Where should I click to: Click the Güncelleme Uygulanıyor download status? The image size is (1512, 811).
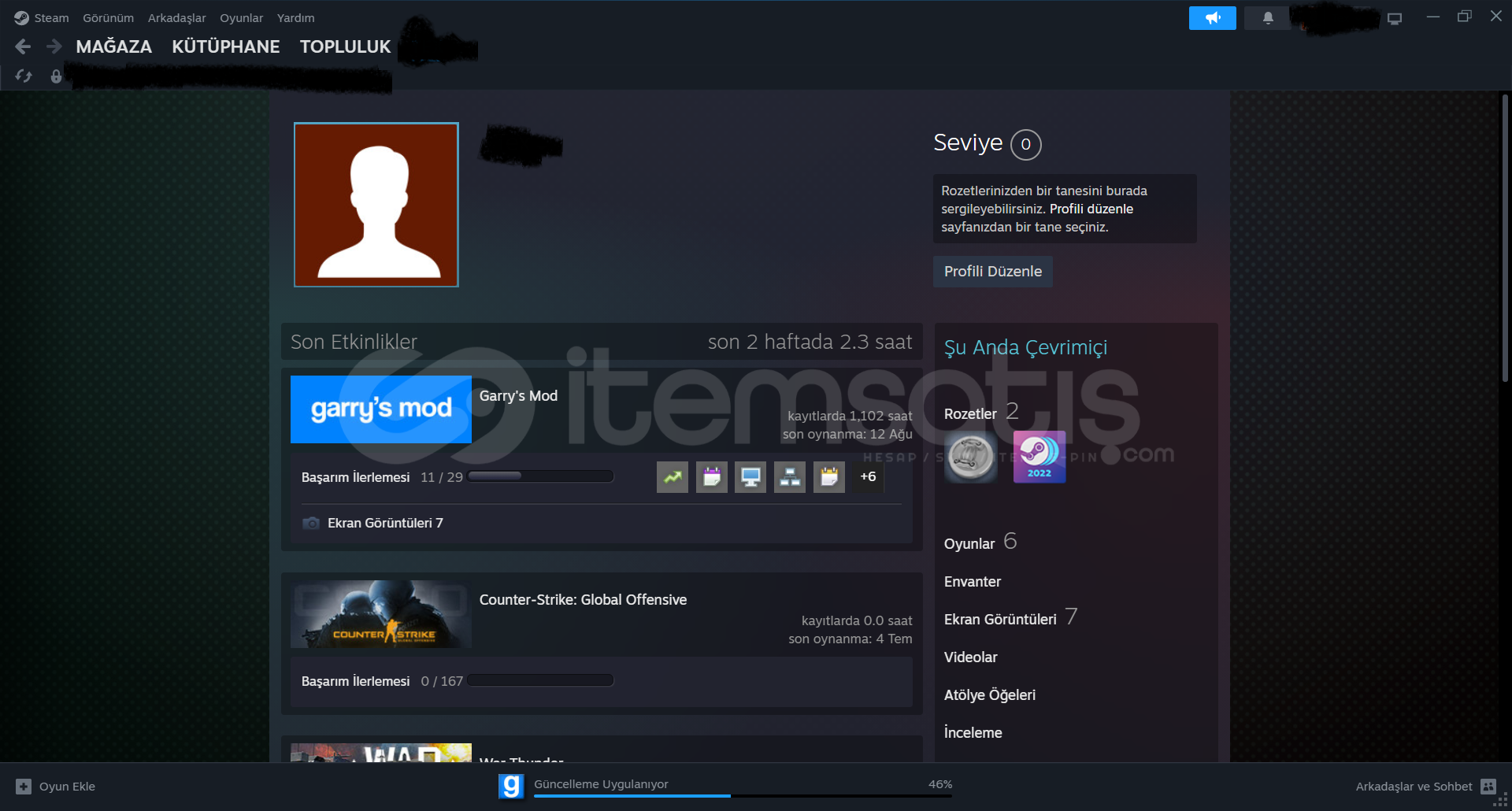point(601,784)
